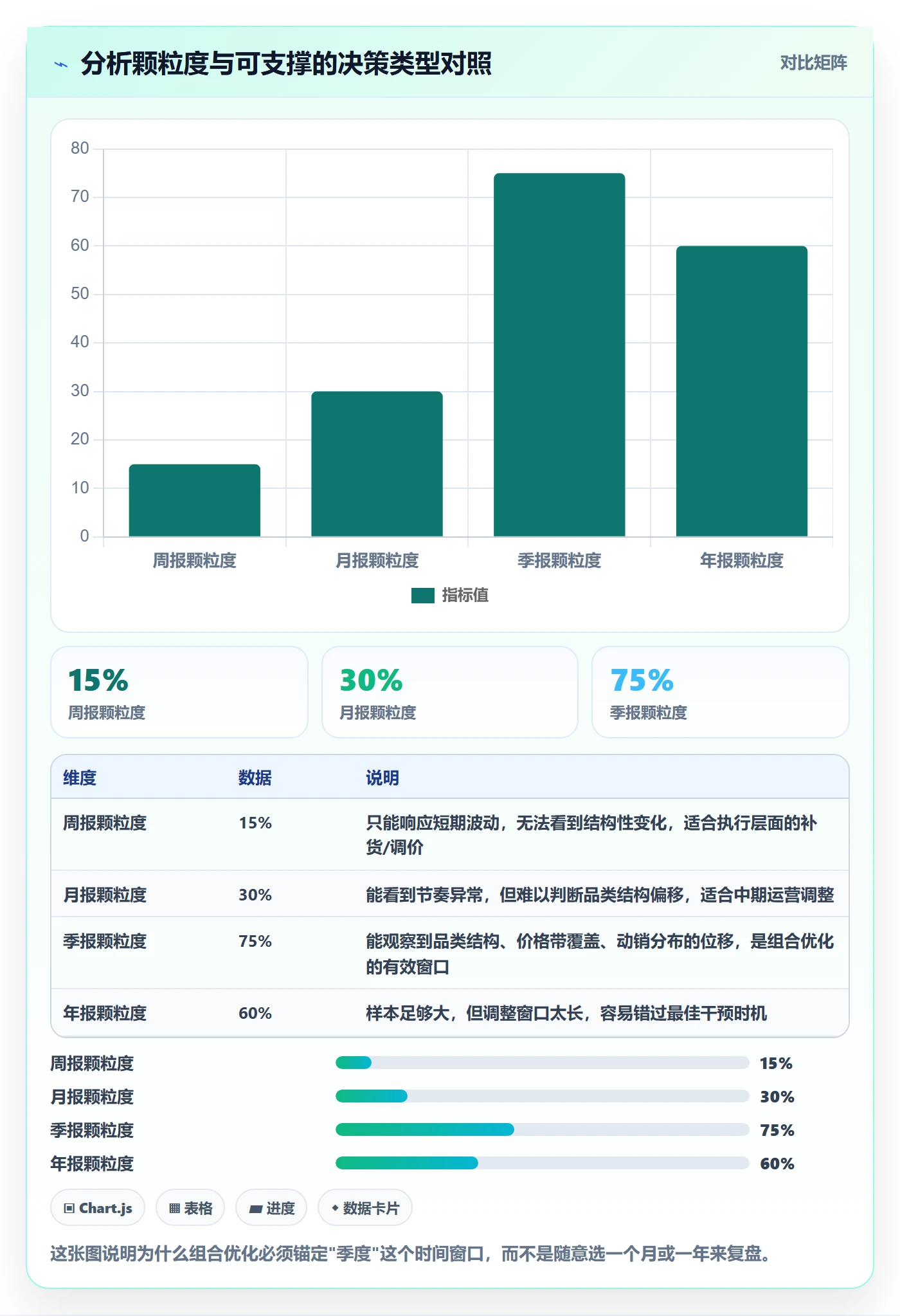Click the 年报颗粒度 60% progress bar
This screenshot has width=900, height=1316.
(543, 1163)
